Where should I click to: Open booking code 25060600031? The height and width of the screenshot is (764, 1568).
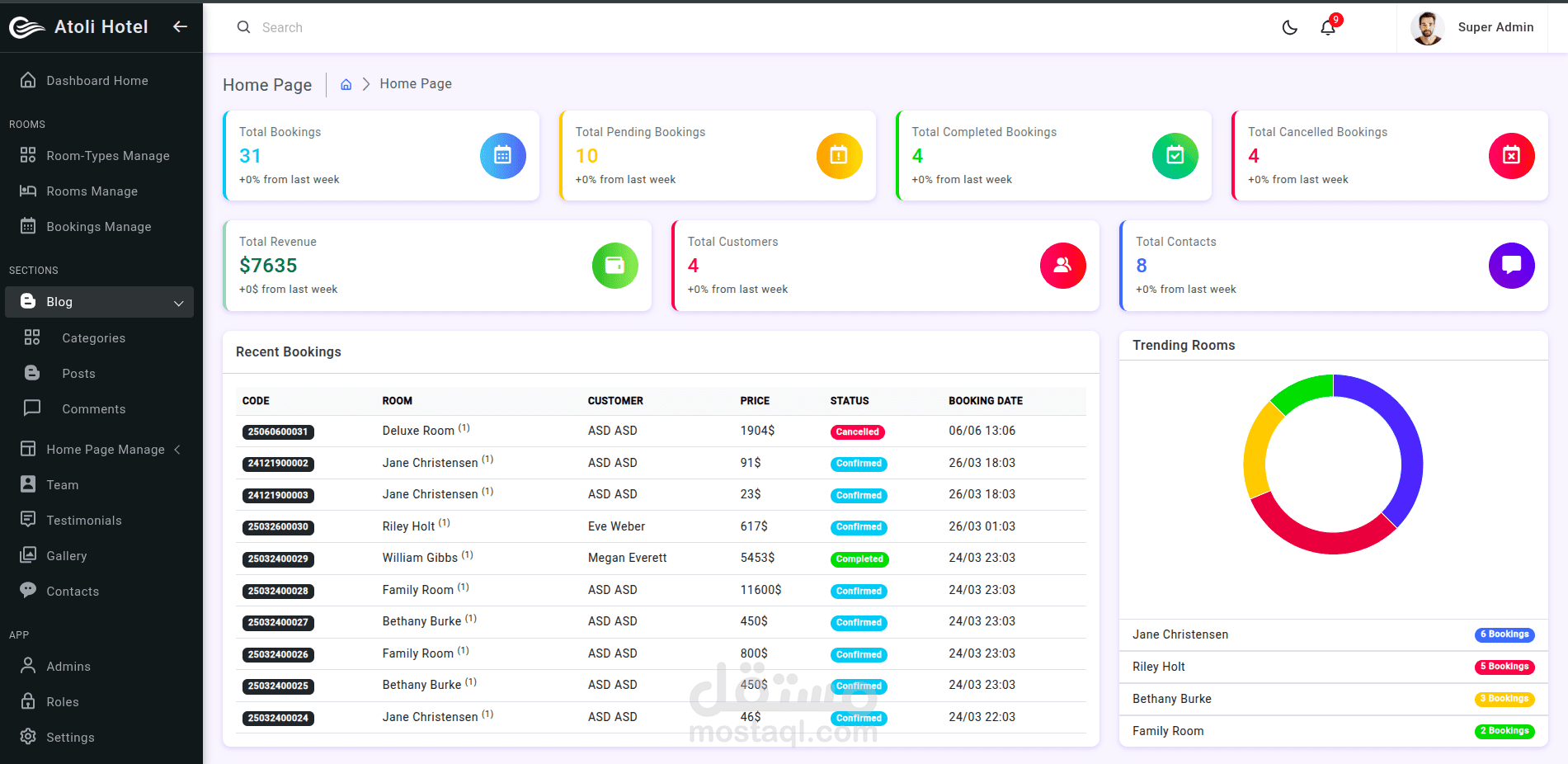[278, 432]
